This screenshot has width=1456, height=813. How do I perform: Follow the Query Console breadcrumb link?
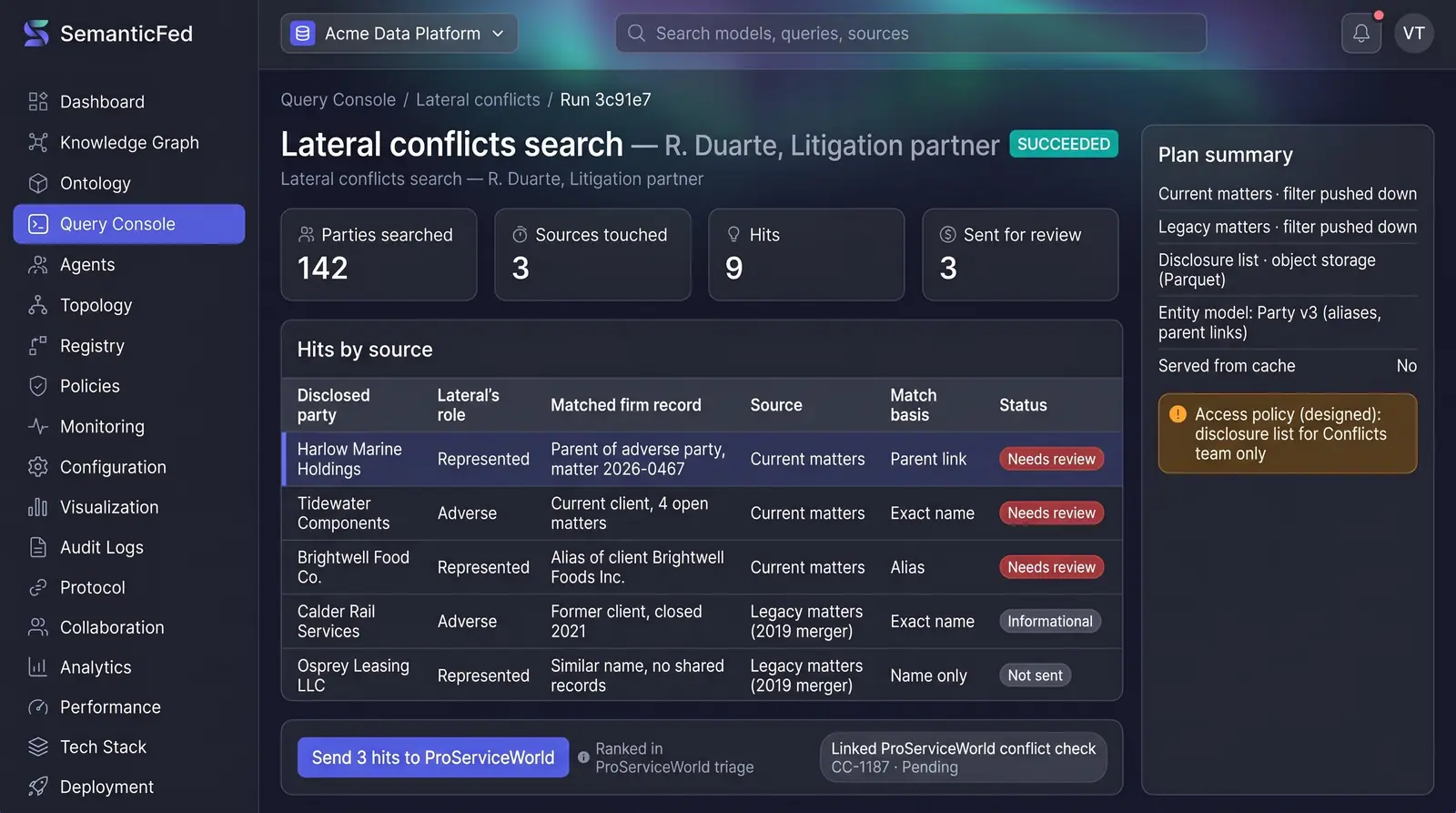[338, 99]
